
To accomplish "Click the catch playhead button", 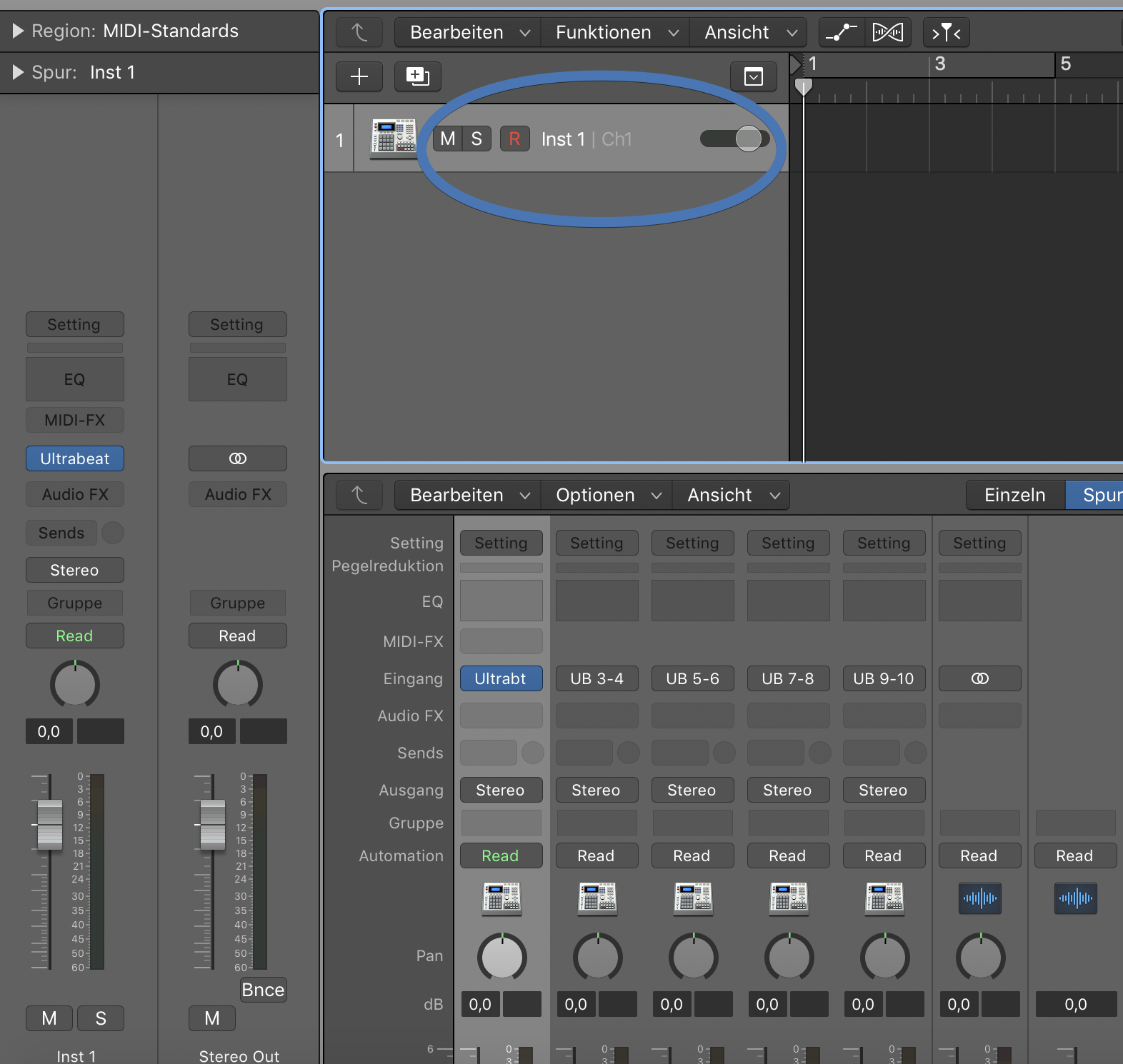I will [947, 32].
